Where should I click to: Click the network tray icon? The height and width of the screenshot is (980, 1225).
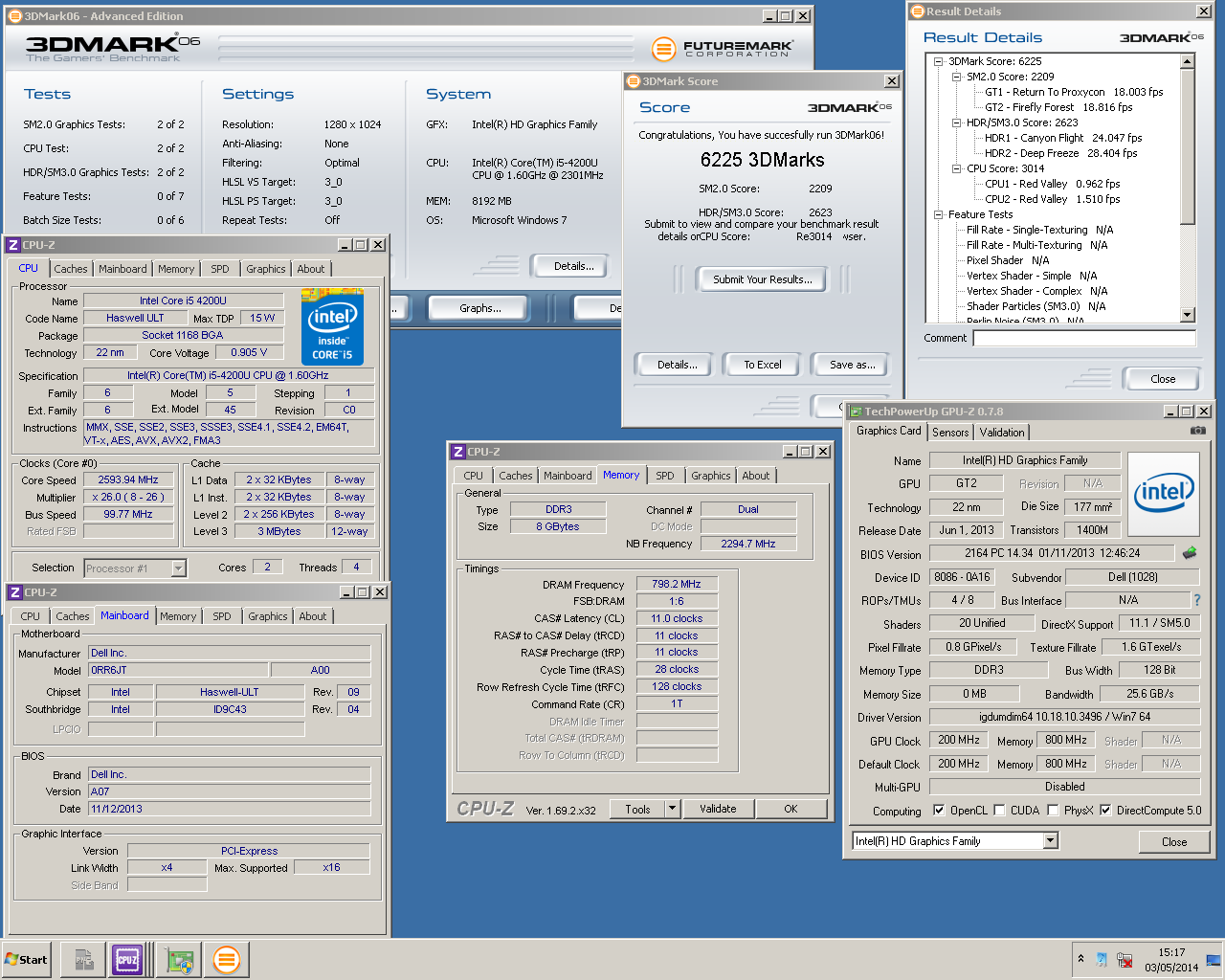1125,960
